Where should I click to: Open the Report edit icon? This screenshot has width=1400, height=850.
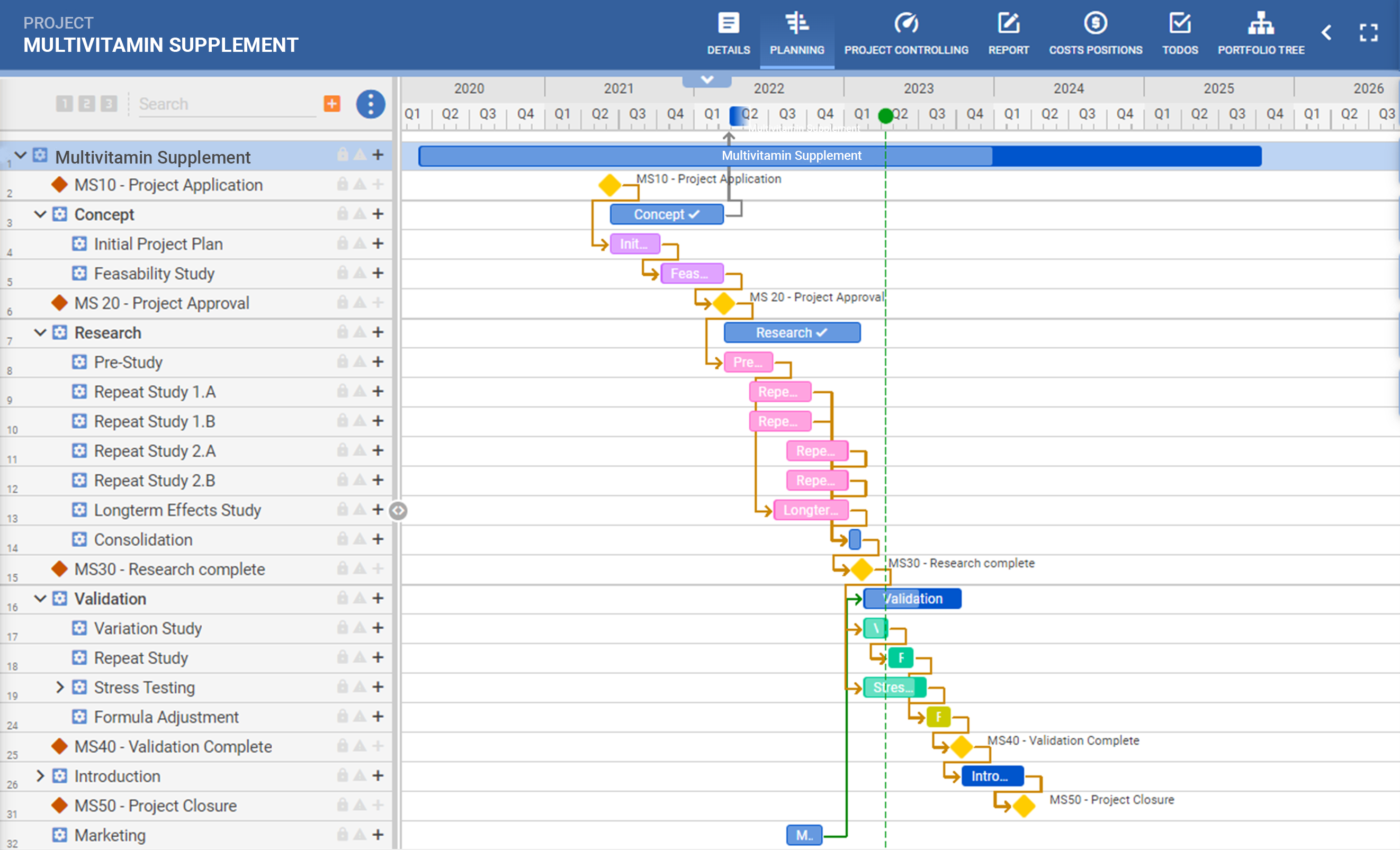tap(1009, 23)
